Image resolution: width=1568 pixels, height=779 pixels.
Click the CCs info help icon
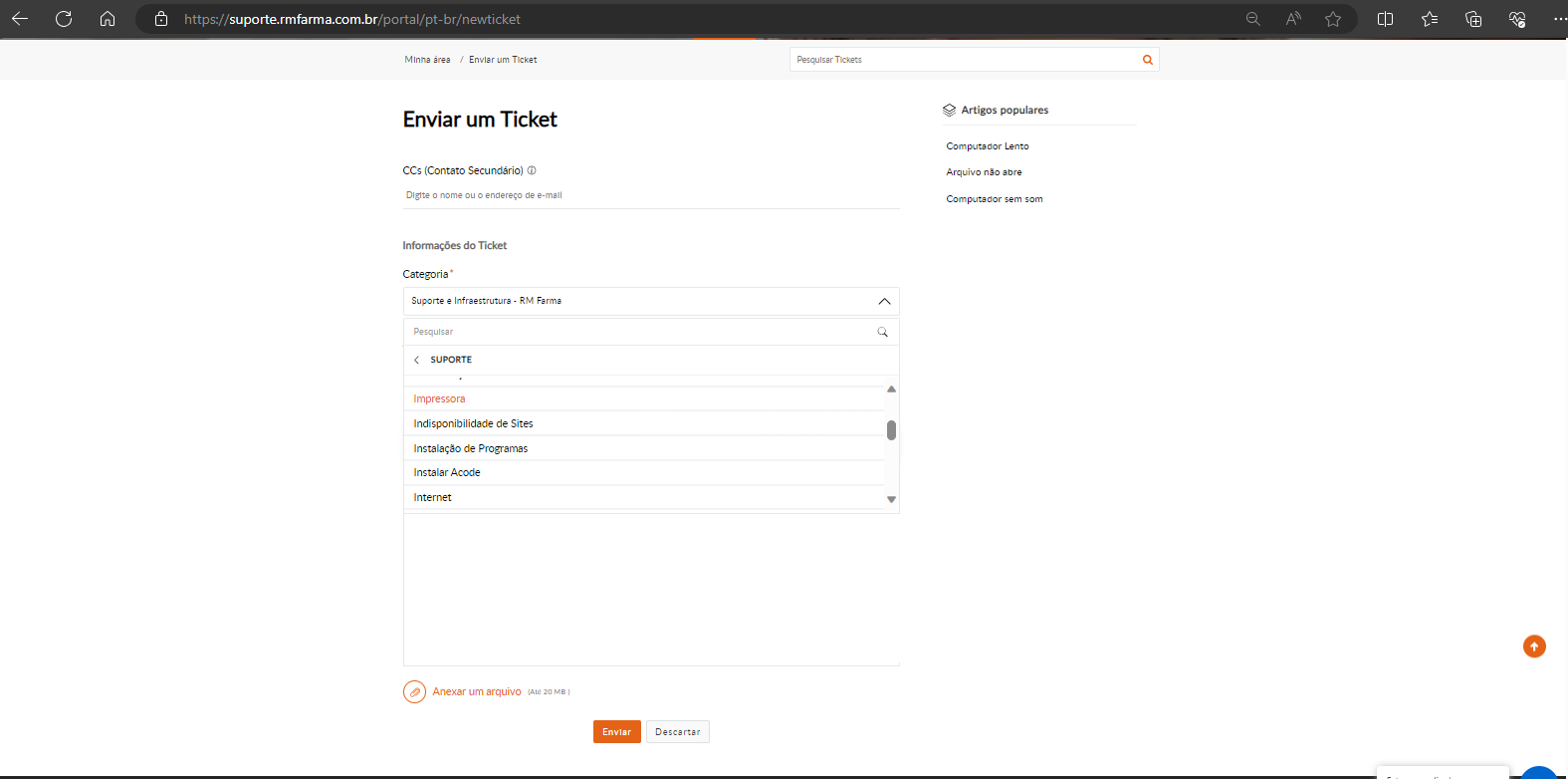[x=532, y=170]
